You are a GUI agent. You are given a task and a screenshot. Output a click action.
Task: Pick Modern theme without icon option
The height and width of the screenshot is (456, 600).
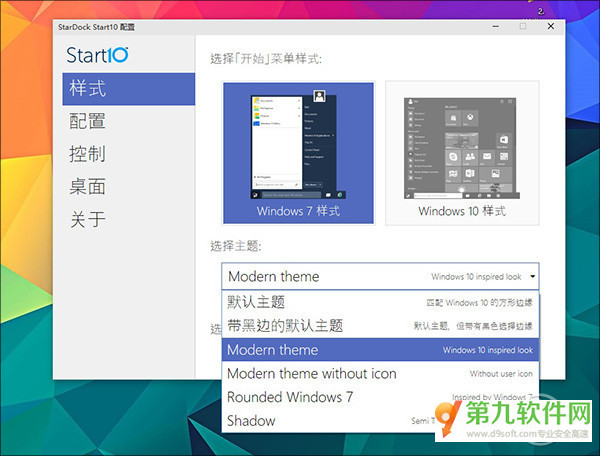[x=380, y=373]
